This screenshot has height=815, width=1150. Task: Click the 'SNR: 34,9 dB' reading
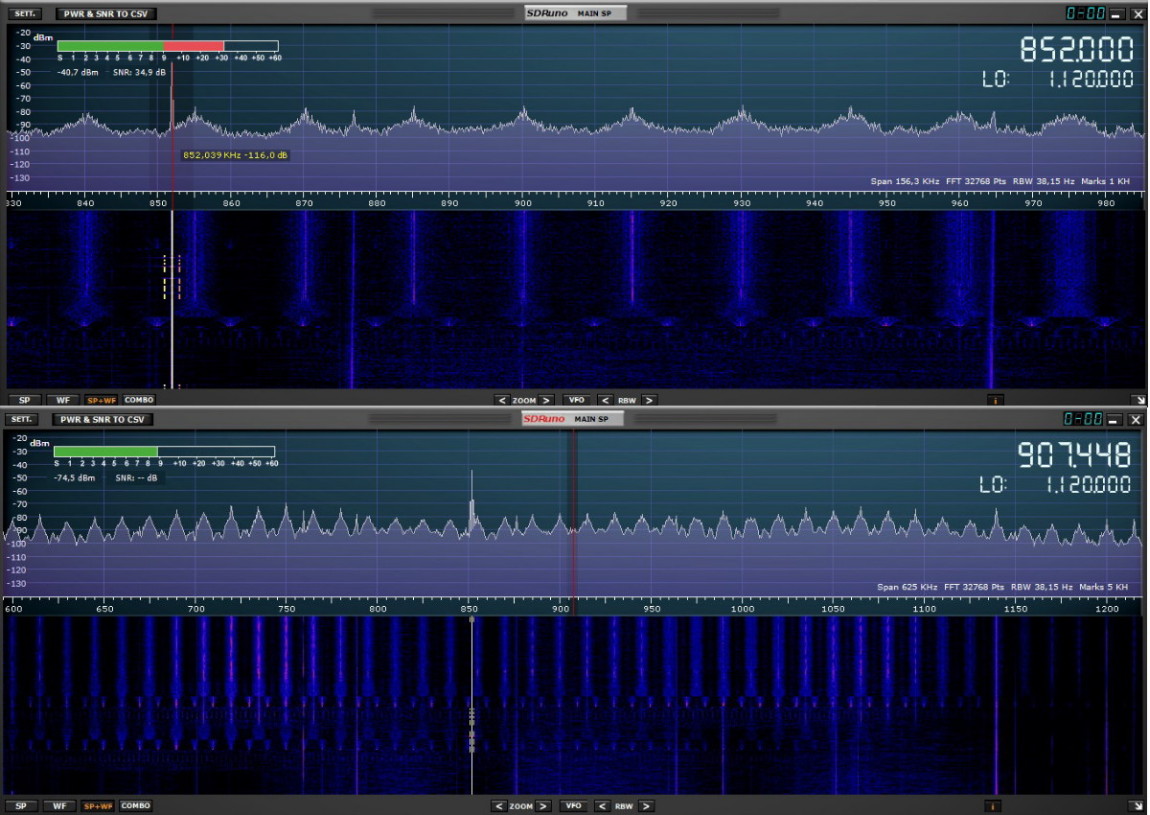pyautogui.click(x=139, y=72)
